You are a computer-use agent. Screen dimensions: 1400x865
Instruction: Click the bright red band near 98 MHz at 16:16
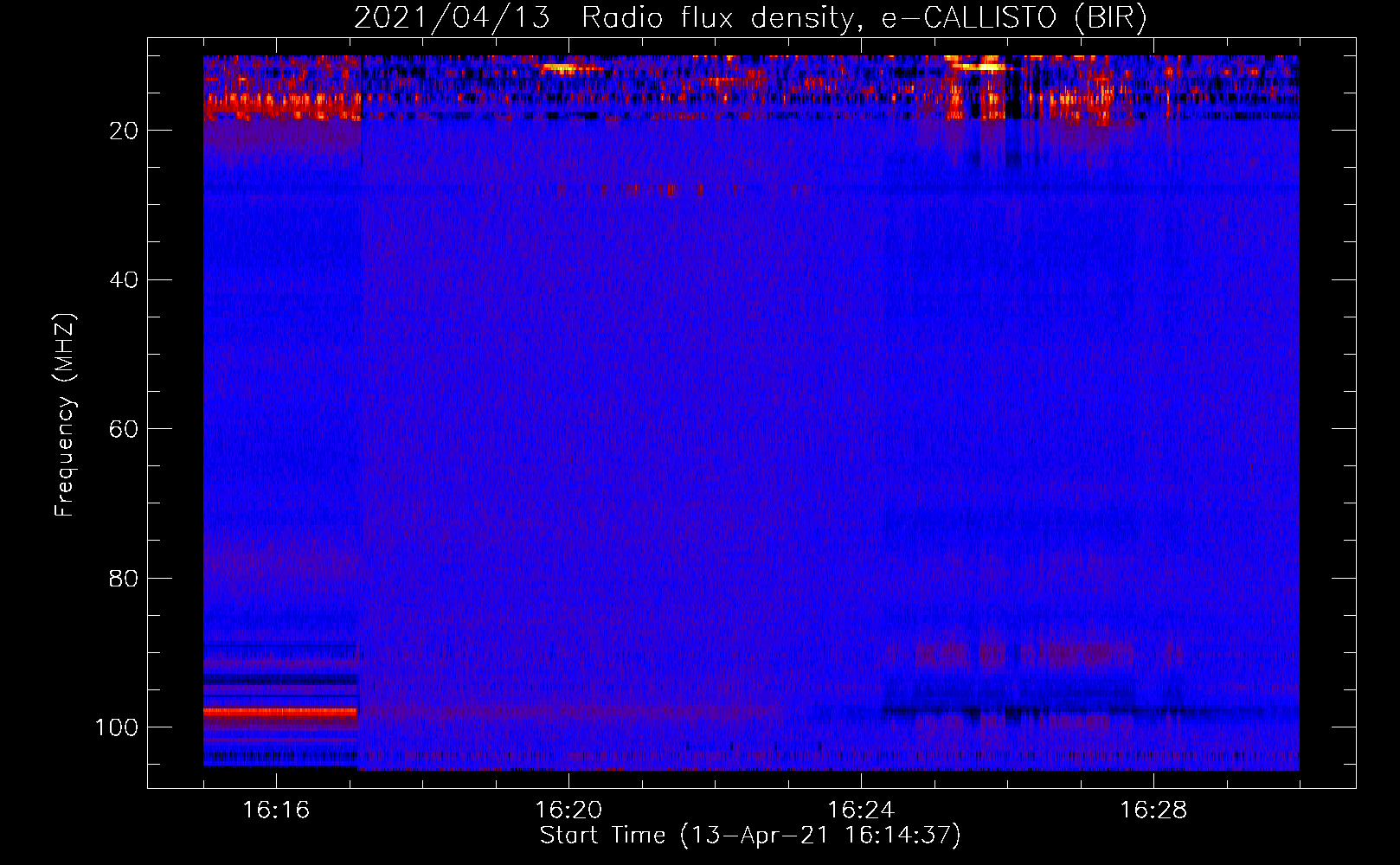280,712
